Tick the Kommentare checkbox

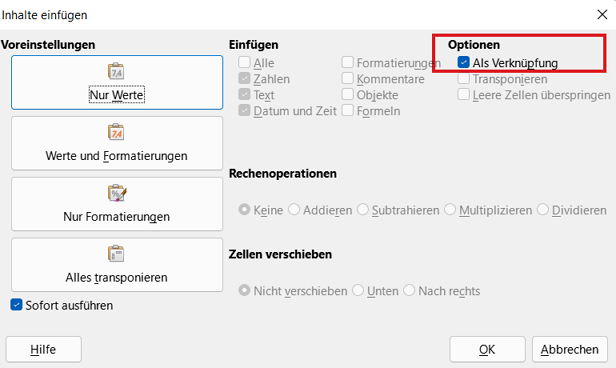click(348, 78)
